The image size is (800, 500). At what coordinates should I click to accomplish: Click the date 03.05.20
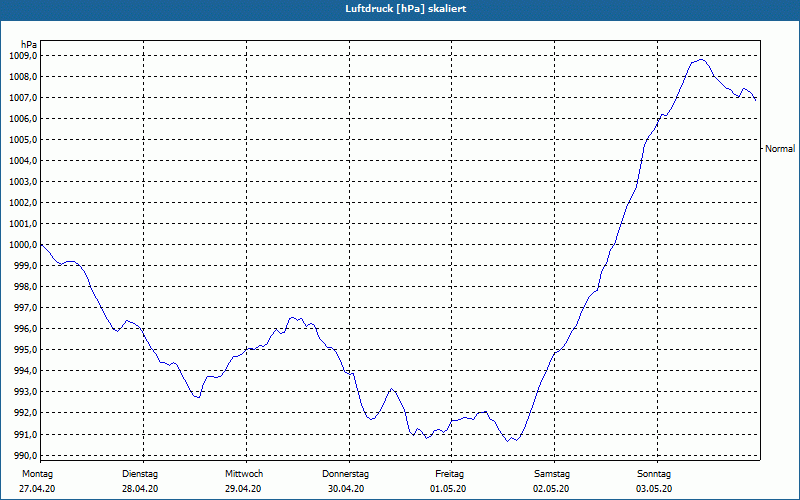(x=654, y=489)
